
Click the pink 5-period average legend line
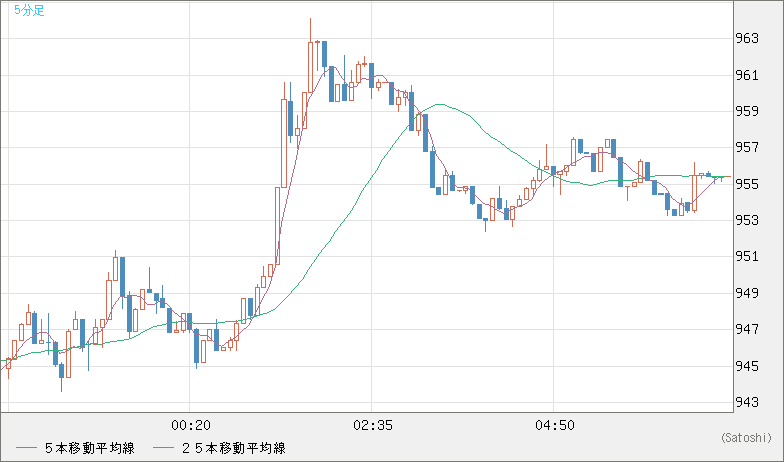point(26,448)
